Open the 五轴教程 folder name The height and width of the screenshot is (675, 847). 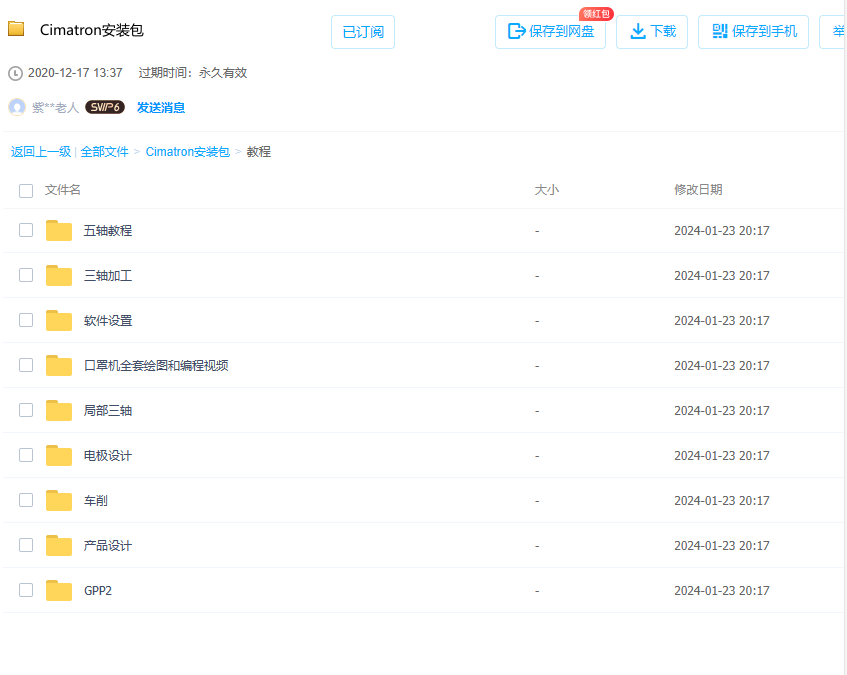(108, 231)
